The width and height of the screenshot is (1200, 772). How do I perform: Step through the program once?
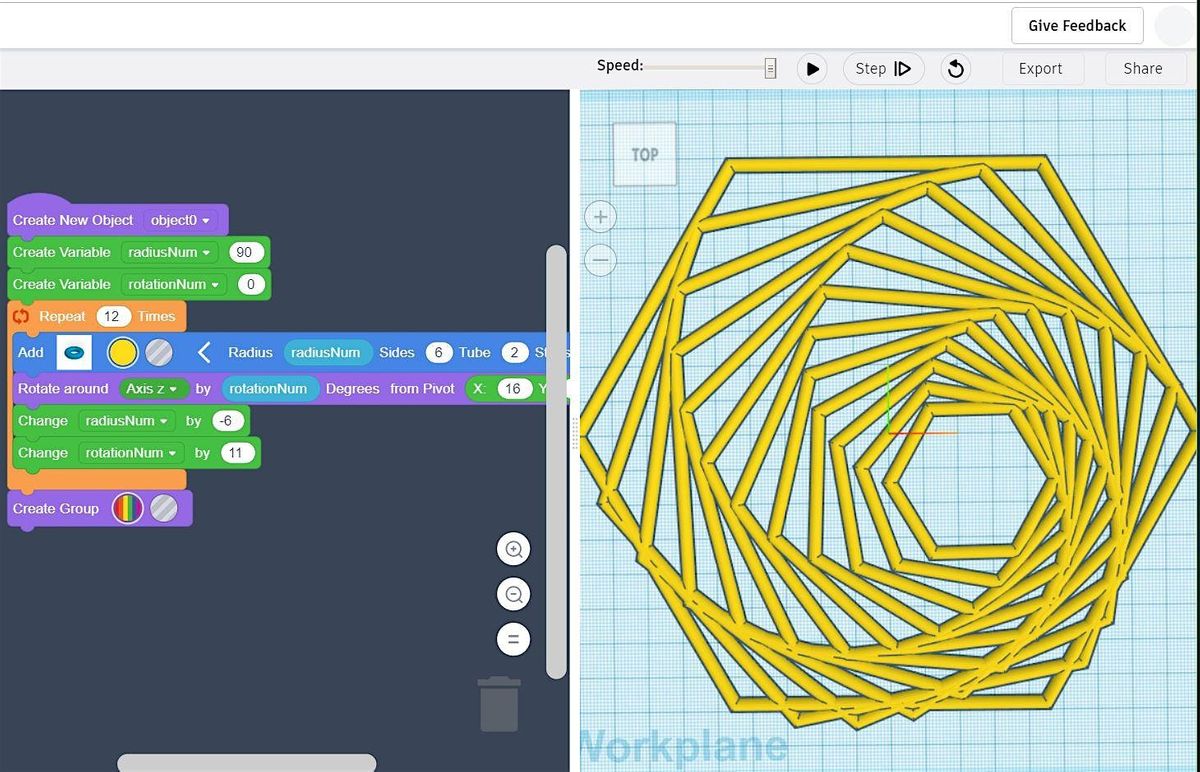click(x=883, y=68)
